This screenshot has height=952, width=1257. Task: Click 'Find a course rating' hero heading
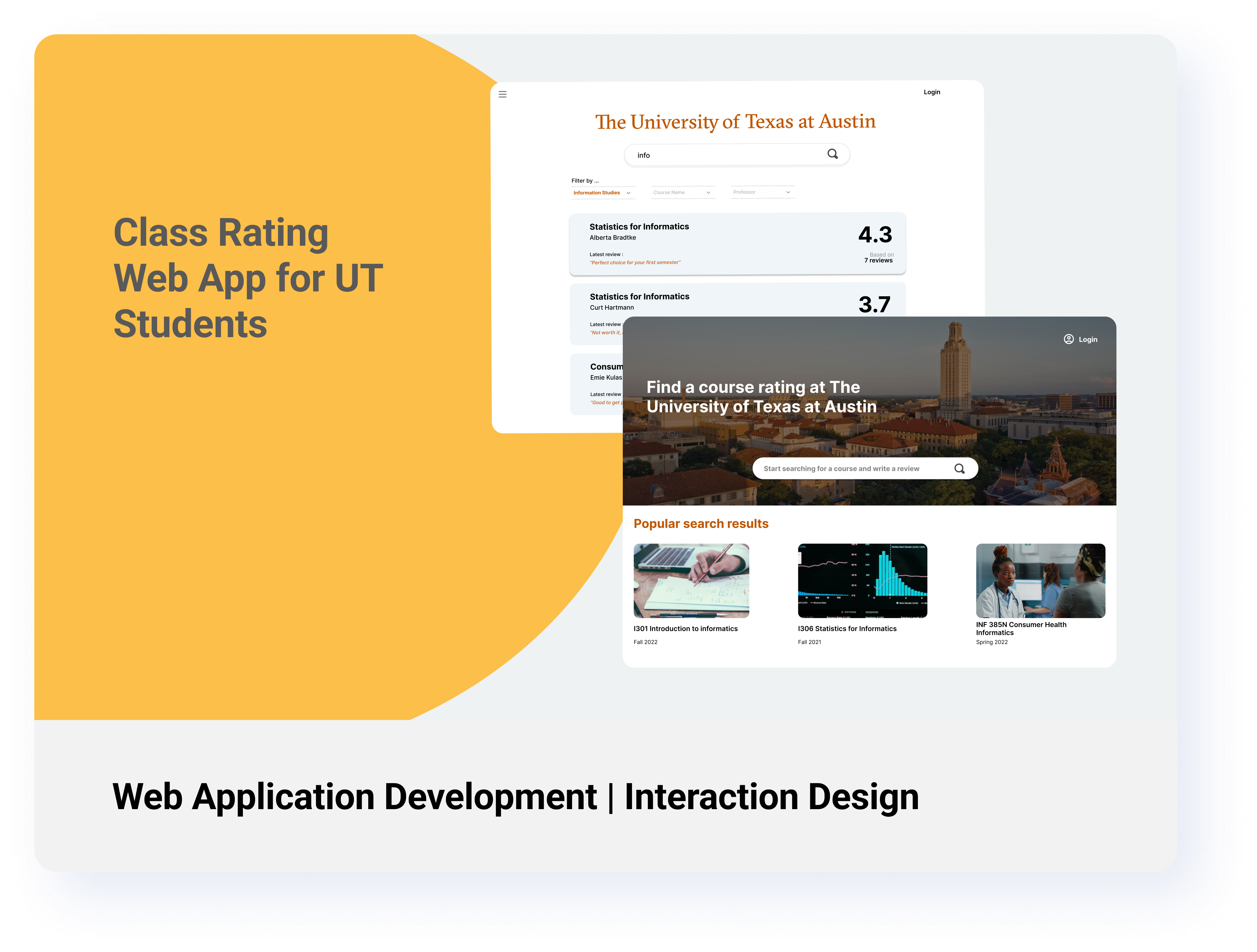tap(761, 397)
